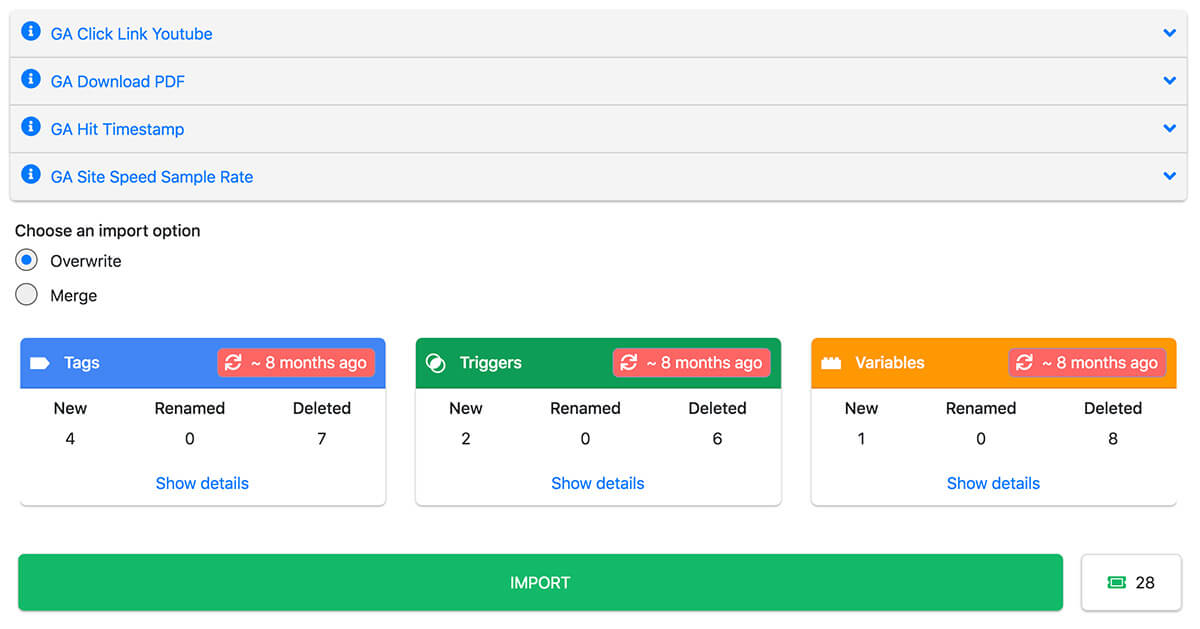Click New count 1 in Variables
The width and height of the screenshot is (1200, 629).
pyautogui.click(x=861, y=438)
